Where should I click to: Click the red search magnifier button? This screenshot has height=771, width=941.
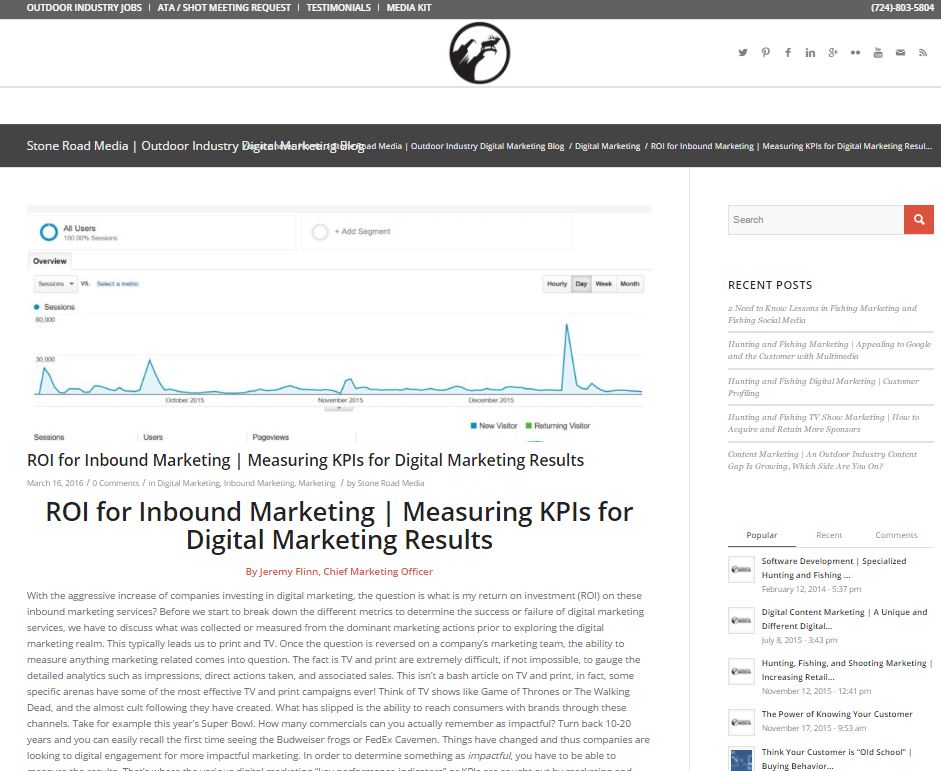coord(919,220)
